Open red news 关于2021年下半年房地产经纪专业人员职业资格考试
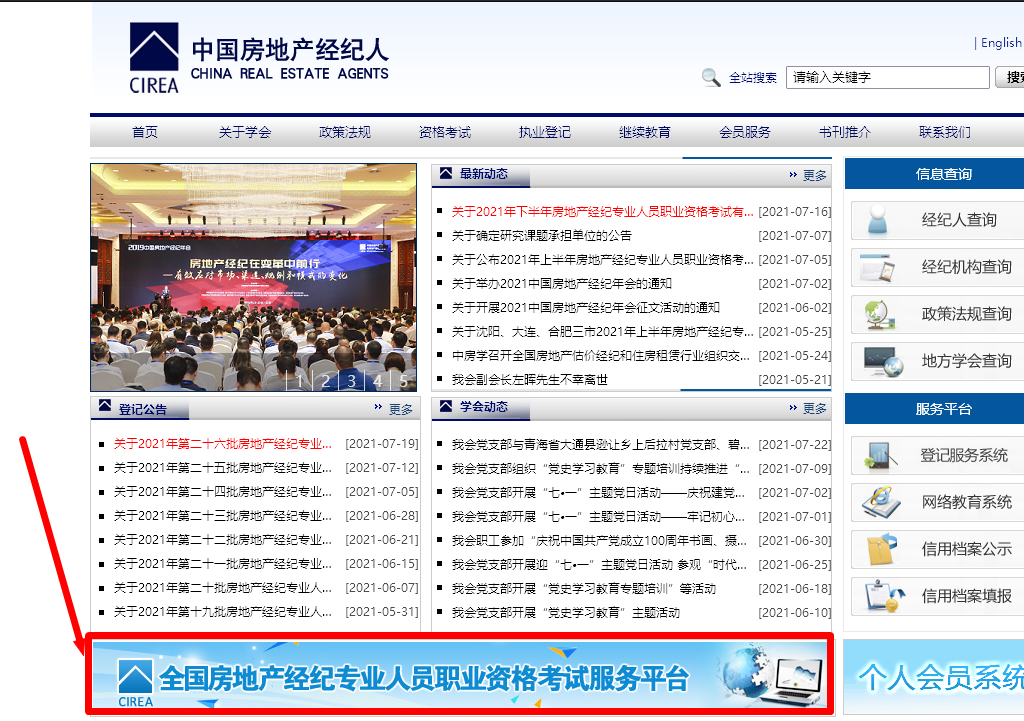The image size is (1024, 721). [602, 212]
